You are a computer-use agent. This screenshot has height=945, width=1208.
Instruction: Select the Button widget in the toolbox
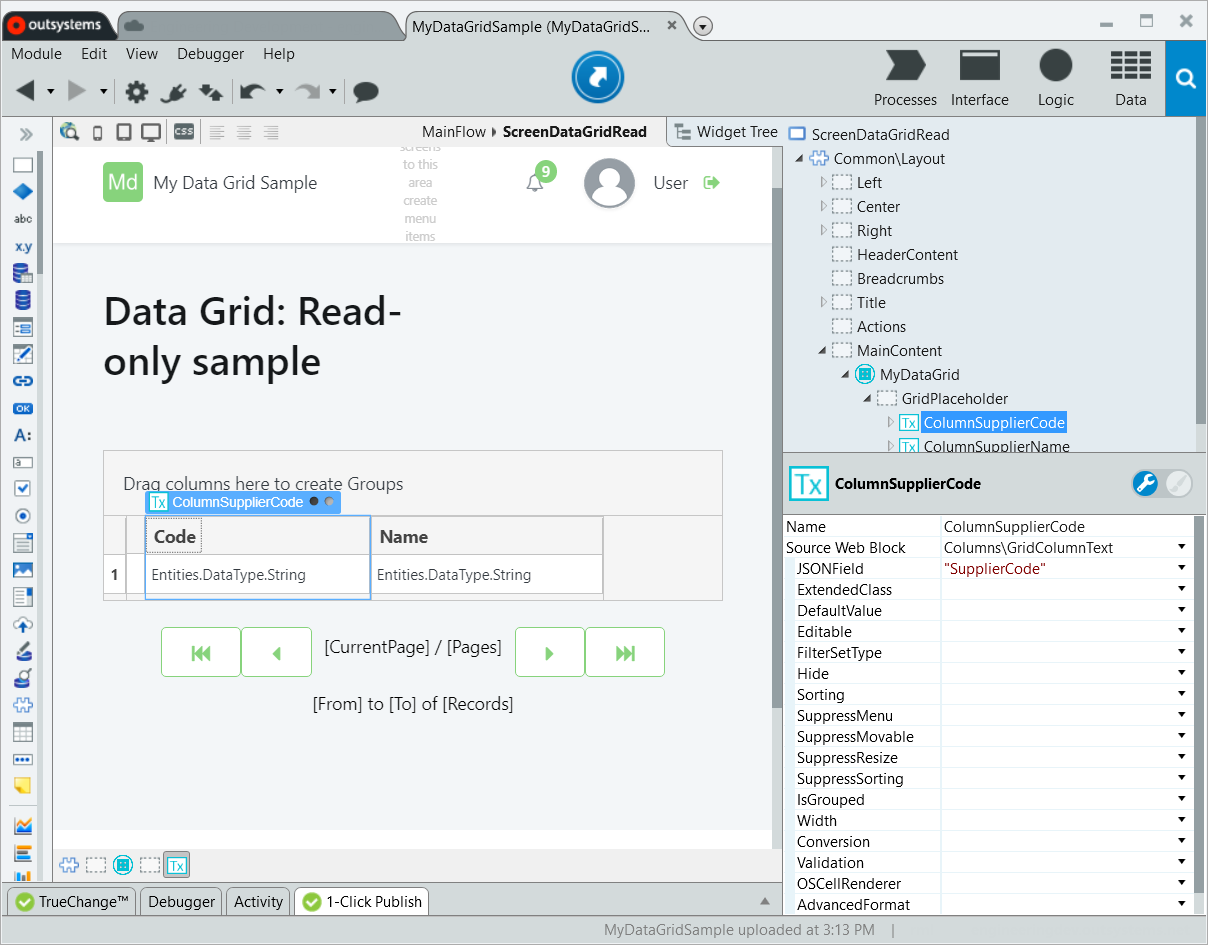click(22, 408)
